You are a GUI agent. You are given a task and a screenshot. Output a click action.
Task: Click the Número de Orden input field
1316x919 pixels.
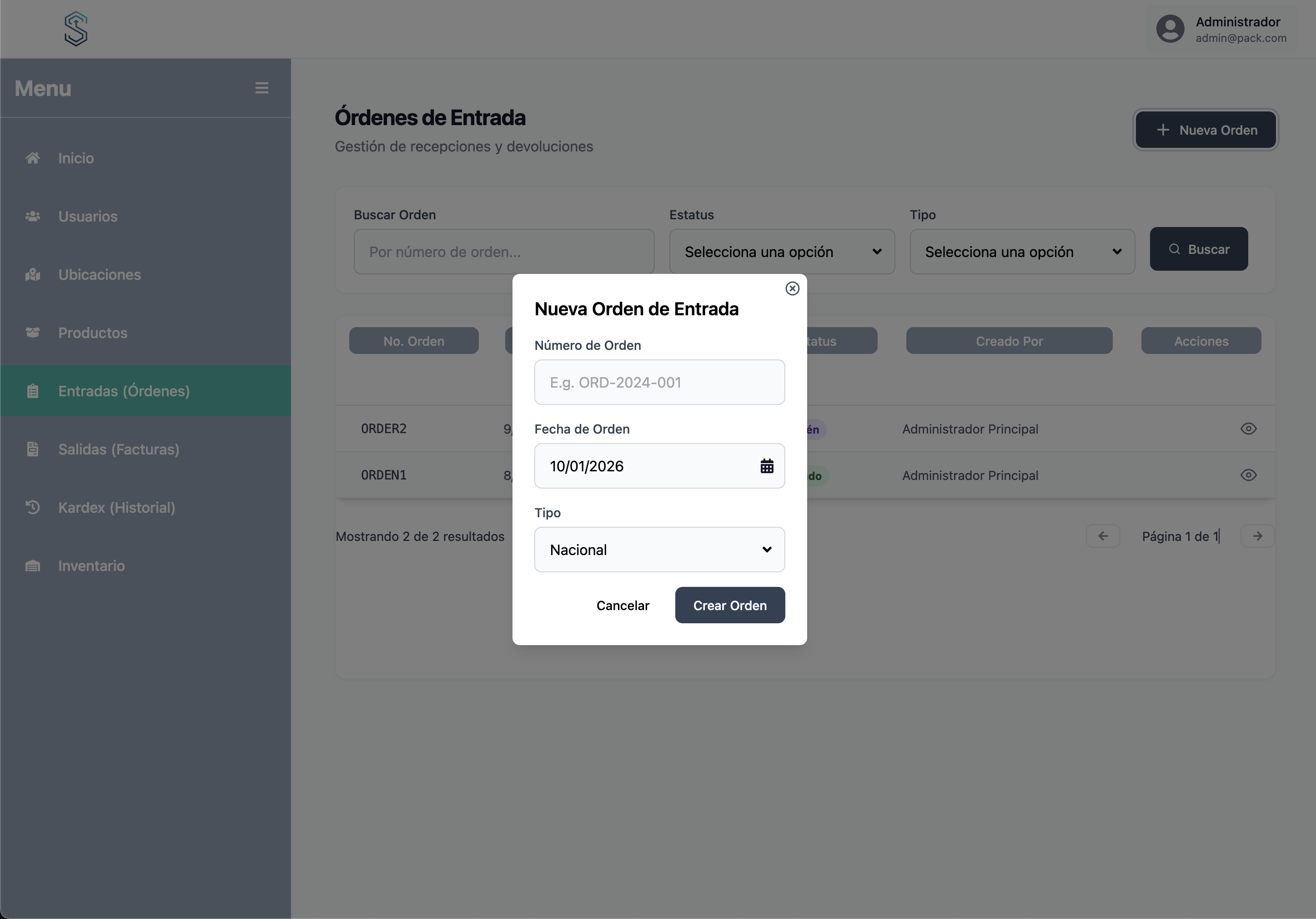coord(659,383)
